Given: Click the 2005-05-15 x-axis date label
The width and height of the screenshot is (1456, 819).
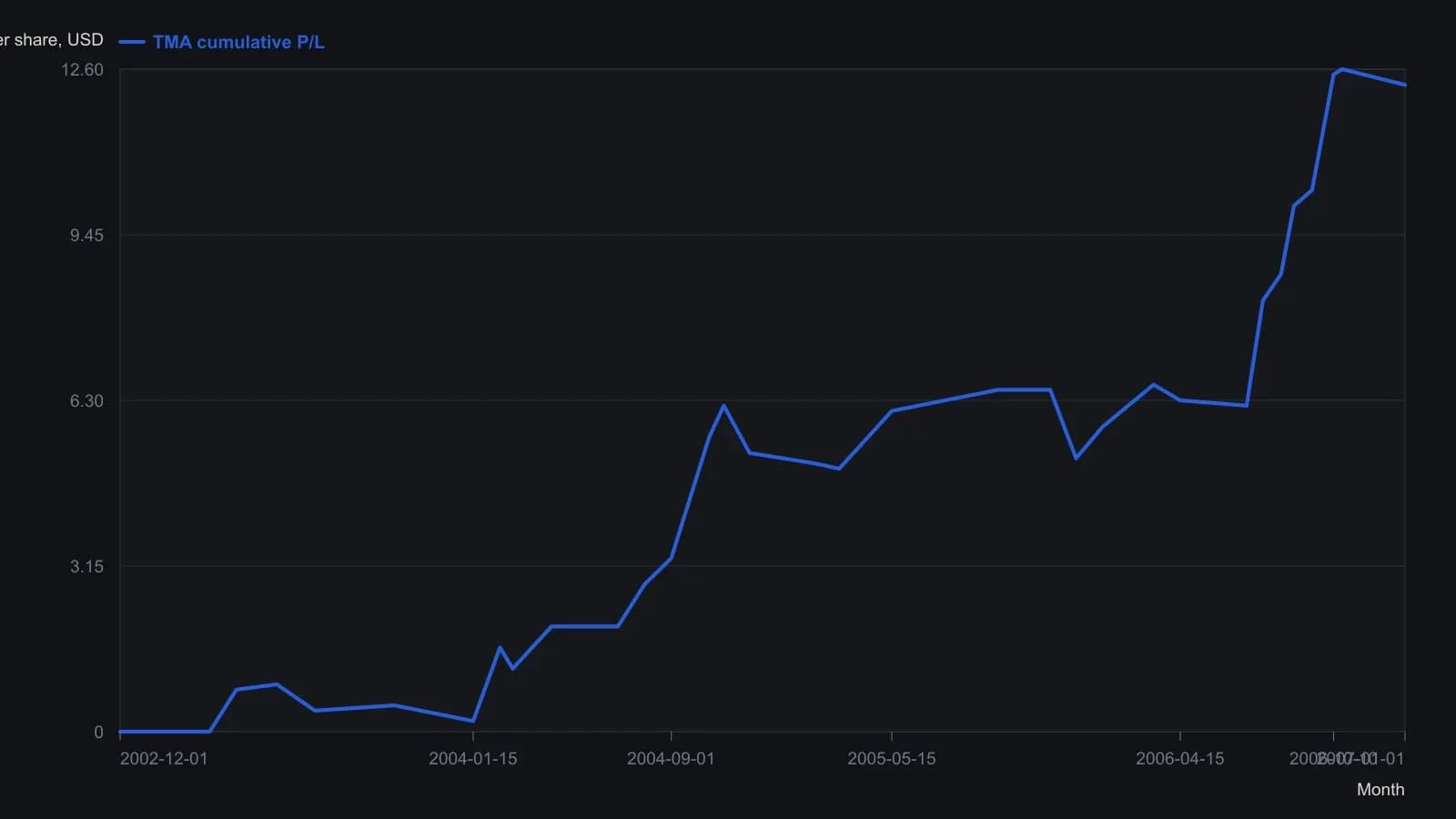Looking at the screenshot, I should pyautogui.click(x=892, y=759).
